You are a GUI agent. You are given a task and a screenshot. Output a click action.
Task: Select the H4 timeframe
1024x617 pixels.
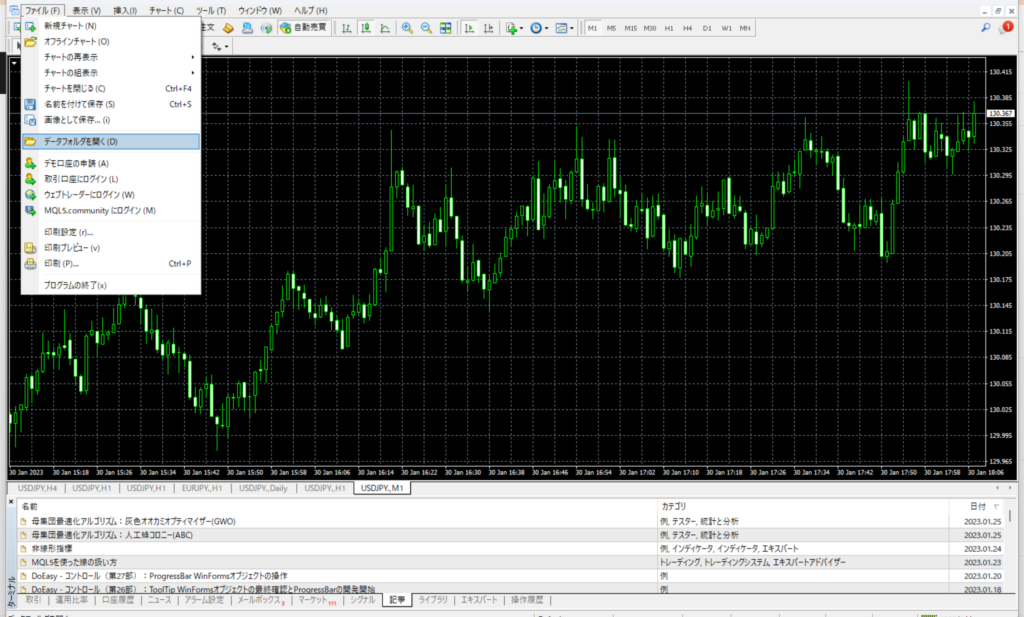[x=688, y=28]
